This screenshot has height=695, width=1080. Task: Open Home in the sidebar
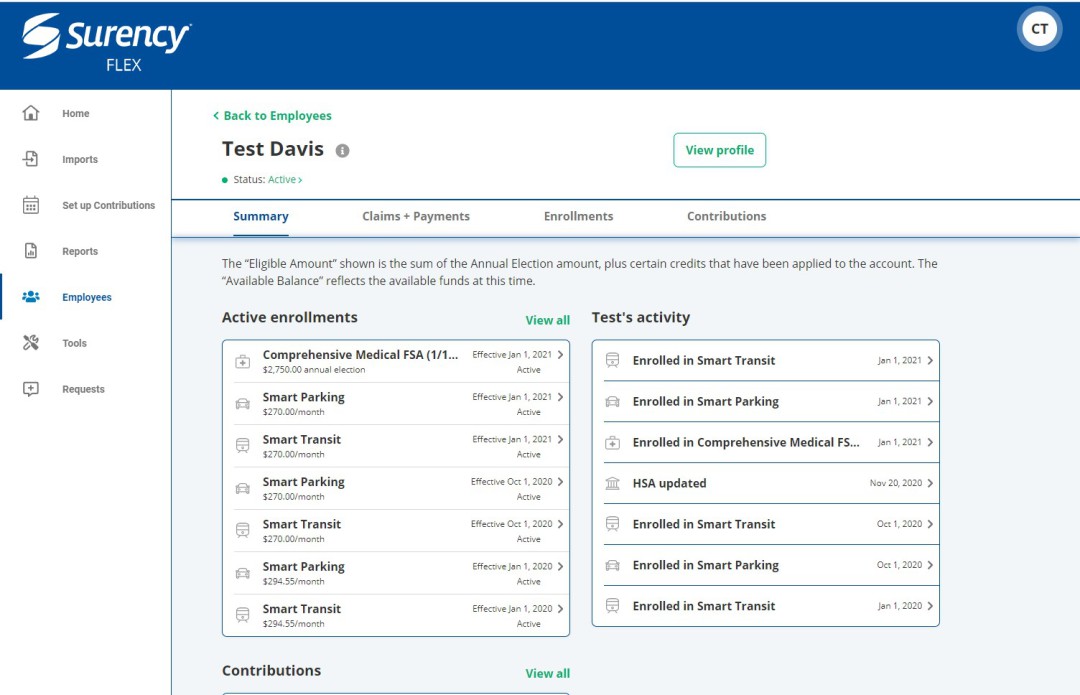pyautogui.click(x=76, y=114)
